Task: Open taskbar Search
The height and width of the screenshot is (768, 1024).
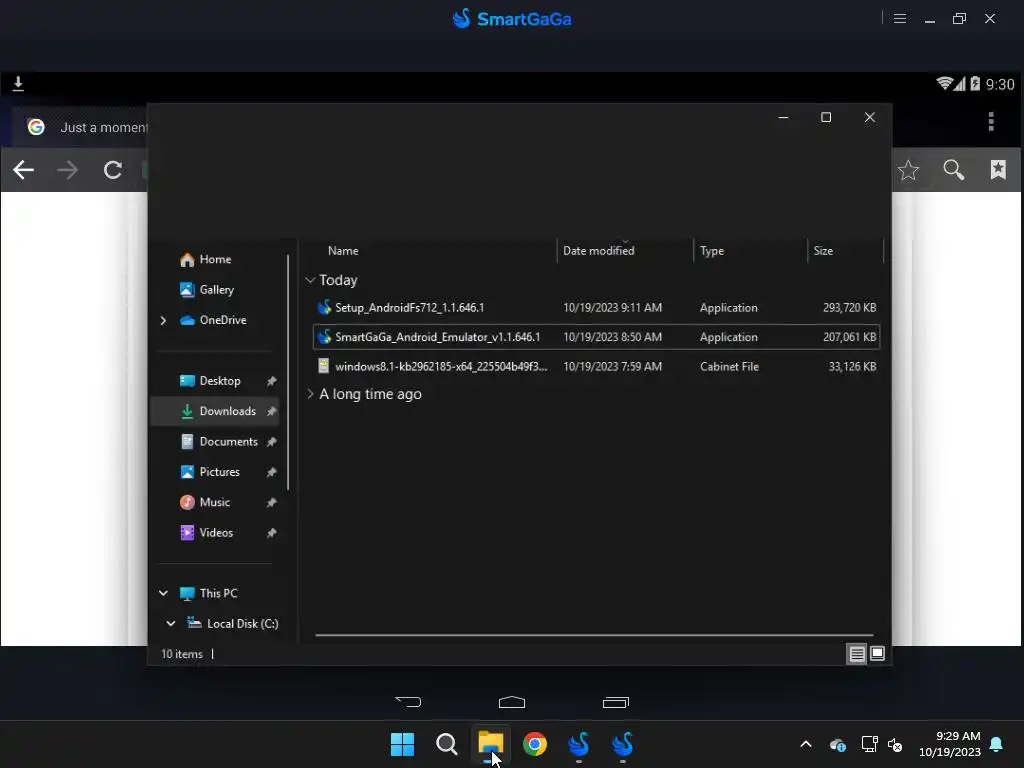Action: [x=447, y=744]
